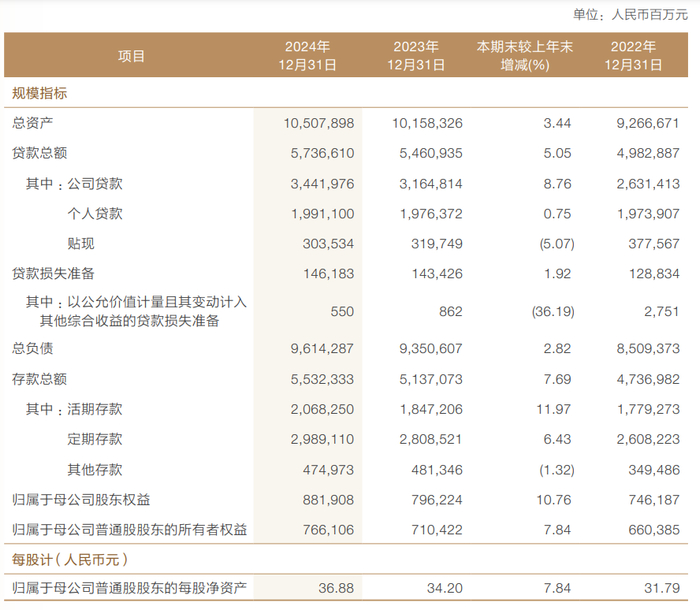700x610 pixels.
Task: Click the 2023年12月31日 column header
Action: pos(416,56)
